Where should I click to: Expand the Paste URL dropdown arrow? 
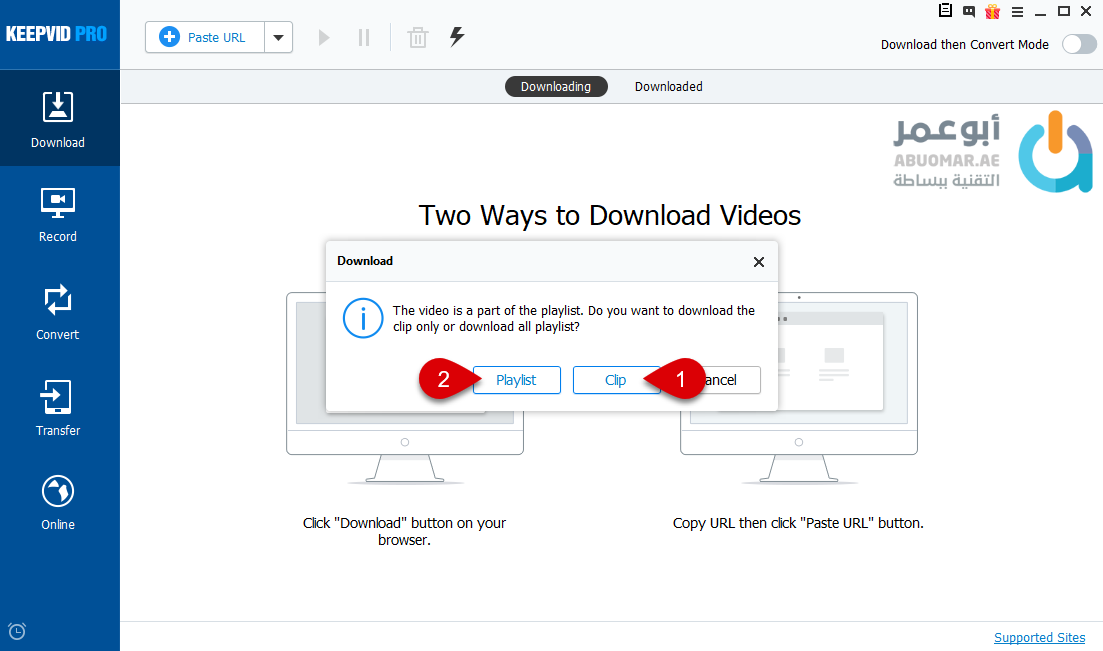tap(278, 38)
